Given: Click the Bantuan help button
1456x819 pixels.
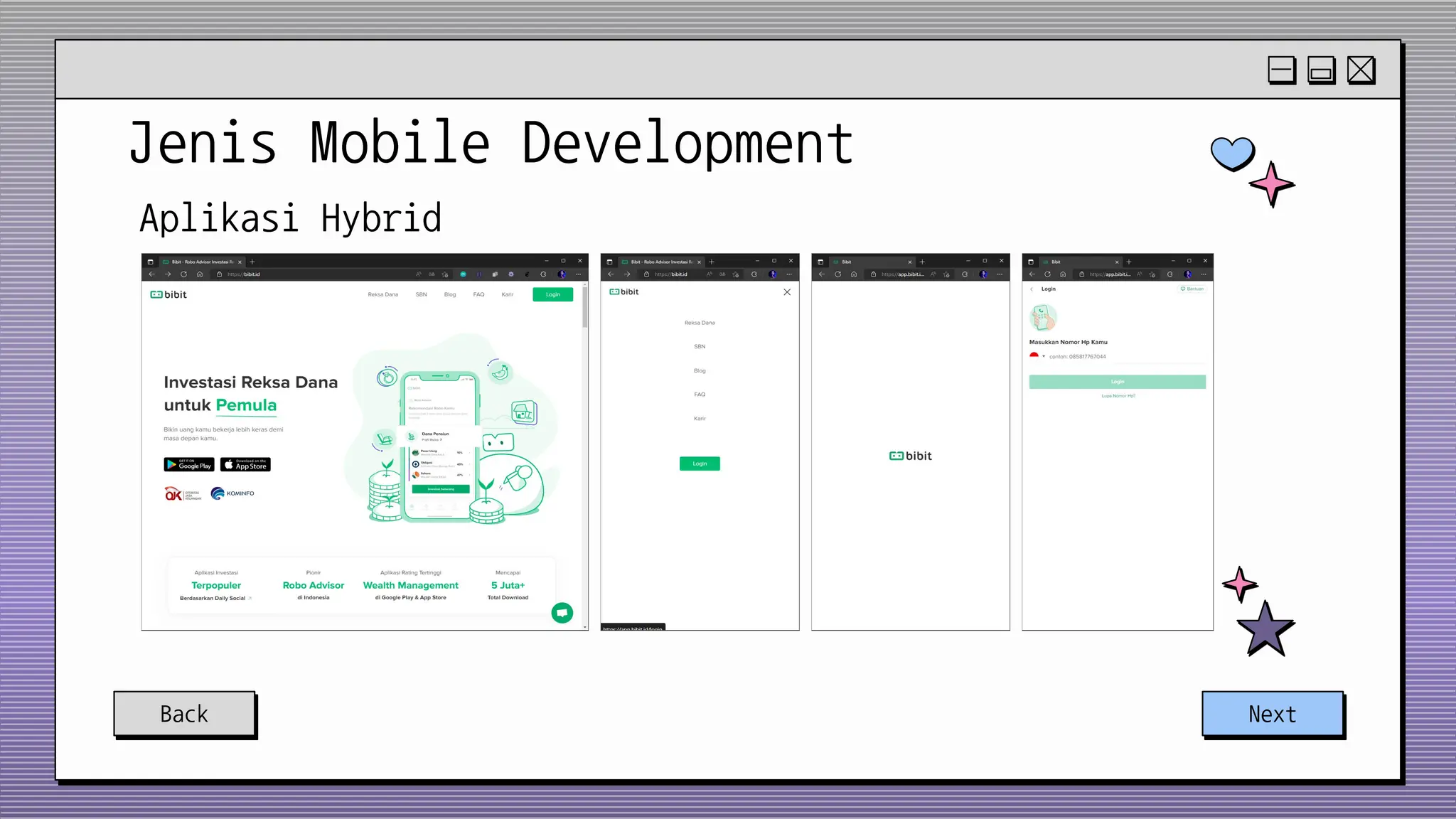Looking at the screenshot, I should [1192, 289].
